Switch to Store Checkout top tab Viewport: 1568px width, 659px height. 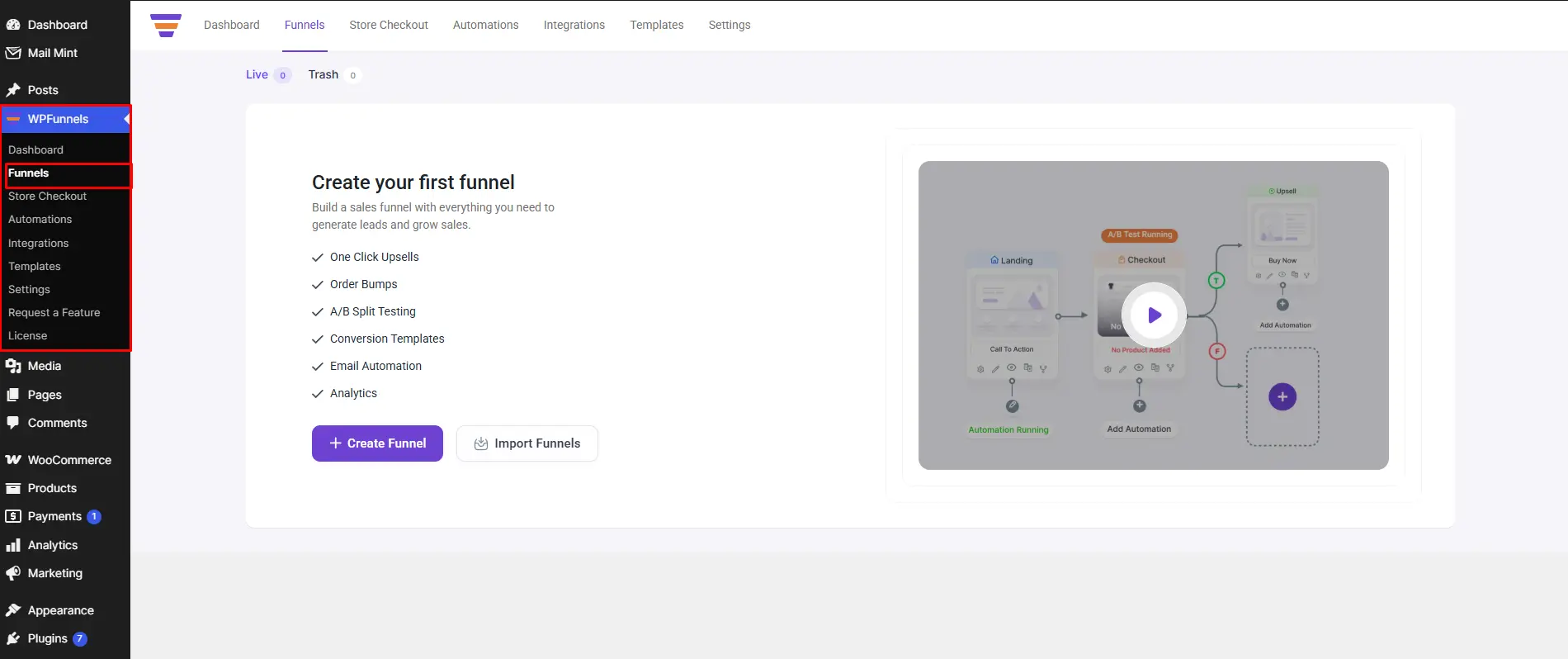(389, 25)
